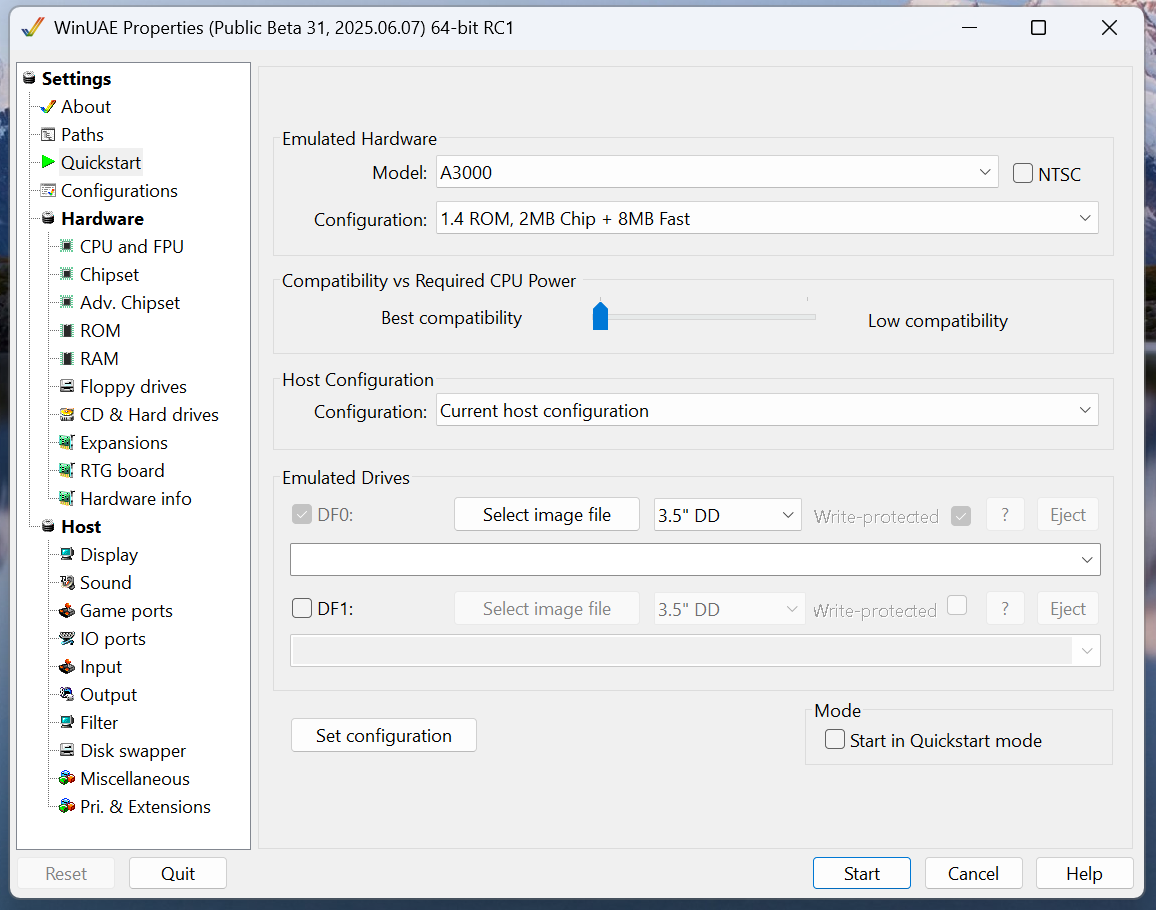Click the CD & Hard drives icon
Viewport: 1156px width, 910px height.
(x=66, y=414)
